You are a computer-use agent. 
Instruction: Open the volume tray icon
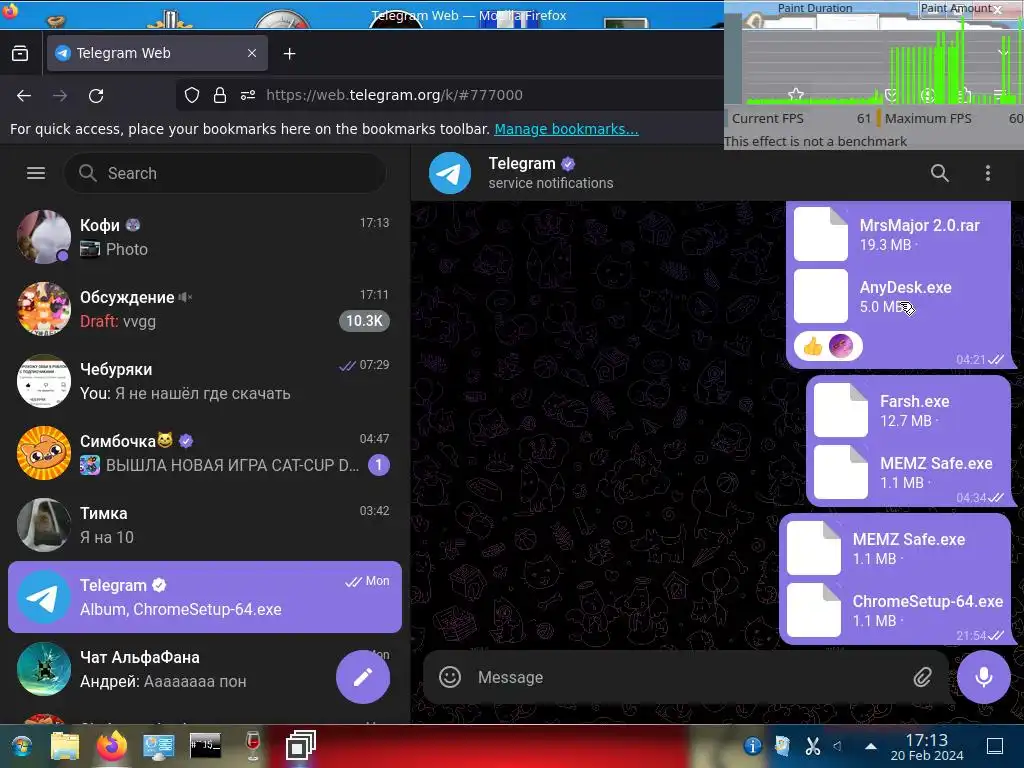click(838, 746)
